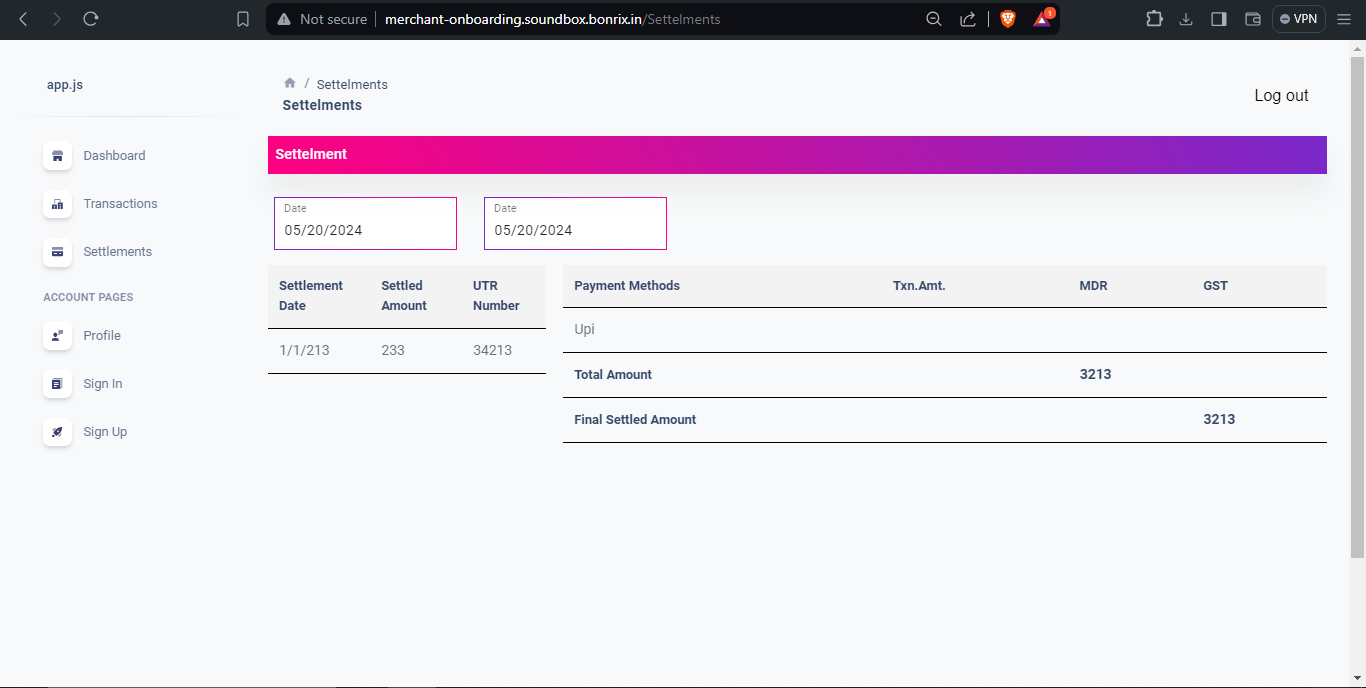Toggle the VPN control in the toolbar
This screenshot has width=1366, height=688.
[x=1298, y=18]
